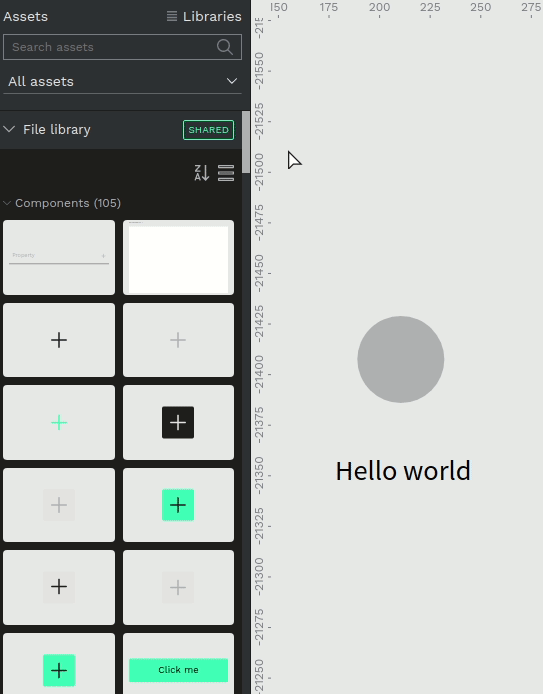Open the All assets dropdown
The width and height of the screenshot is (543, 694).
123,81
